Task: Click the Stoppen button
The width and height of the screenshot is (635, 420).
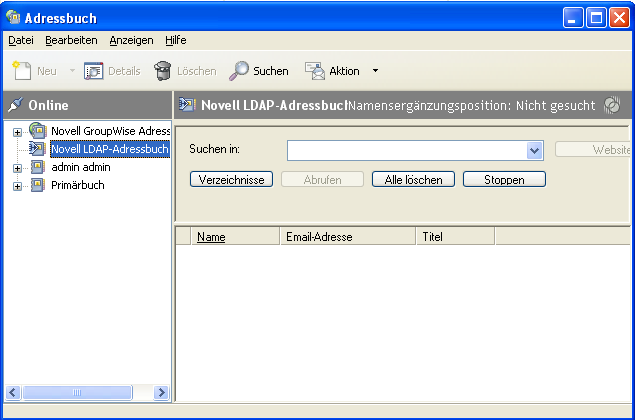Action: (x=504, y=179)
